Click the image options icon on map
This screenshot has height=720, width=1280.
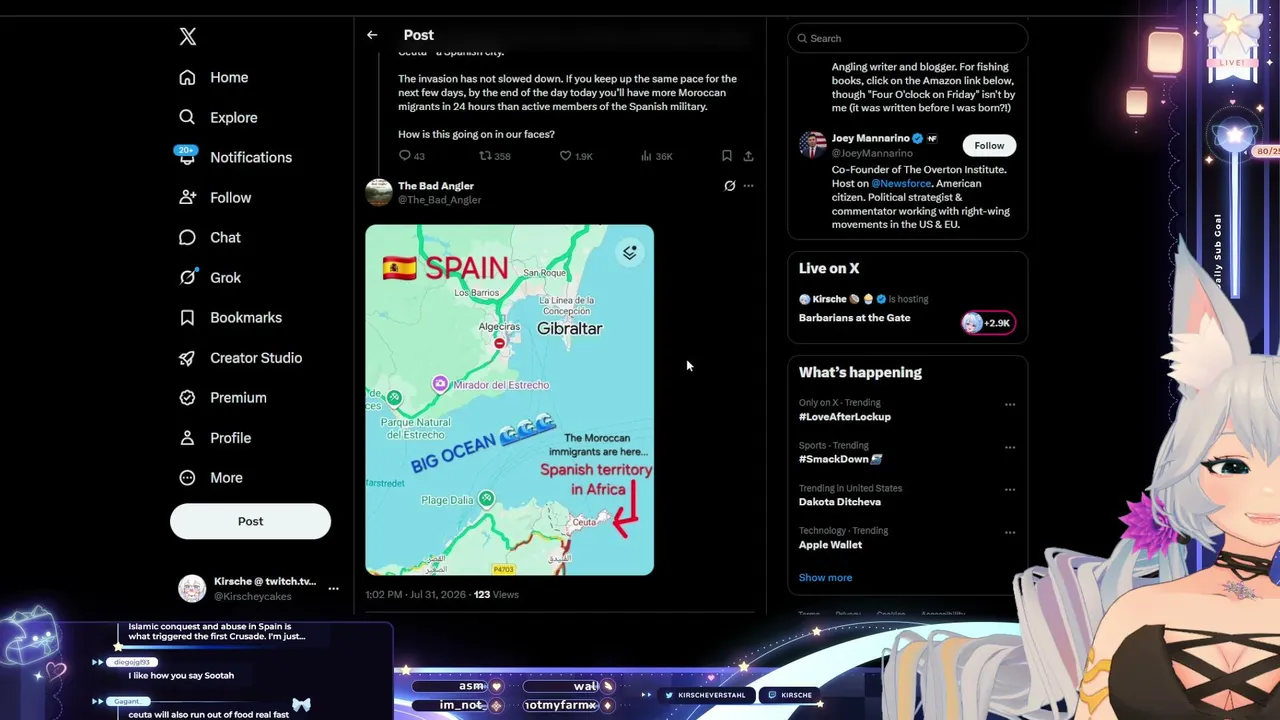tap(630, 253)
